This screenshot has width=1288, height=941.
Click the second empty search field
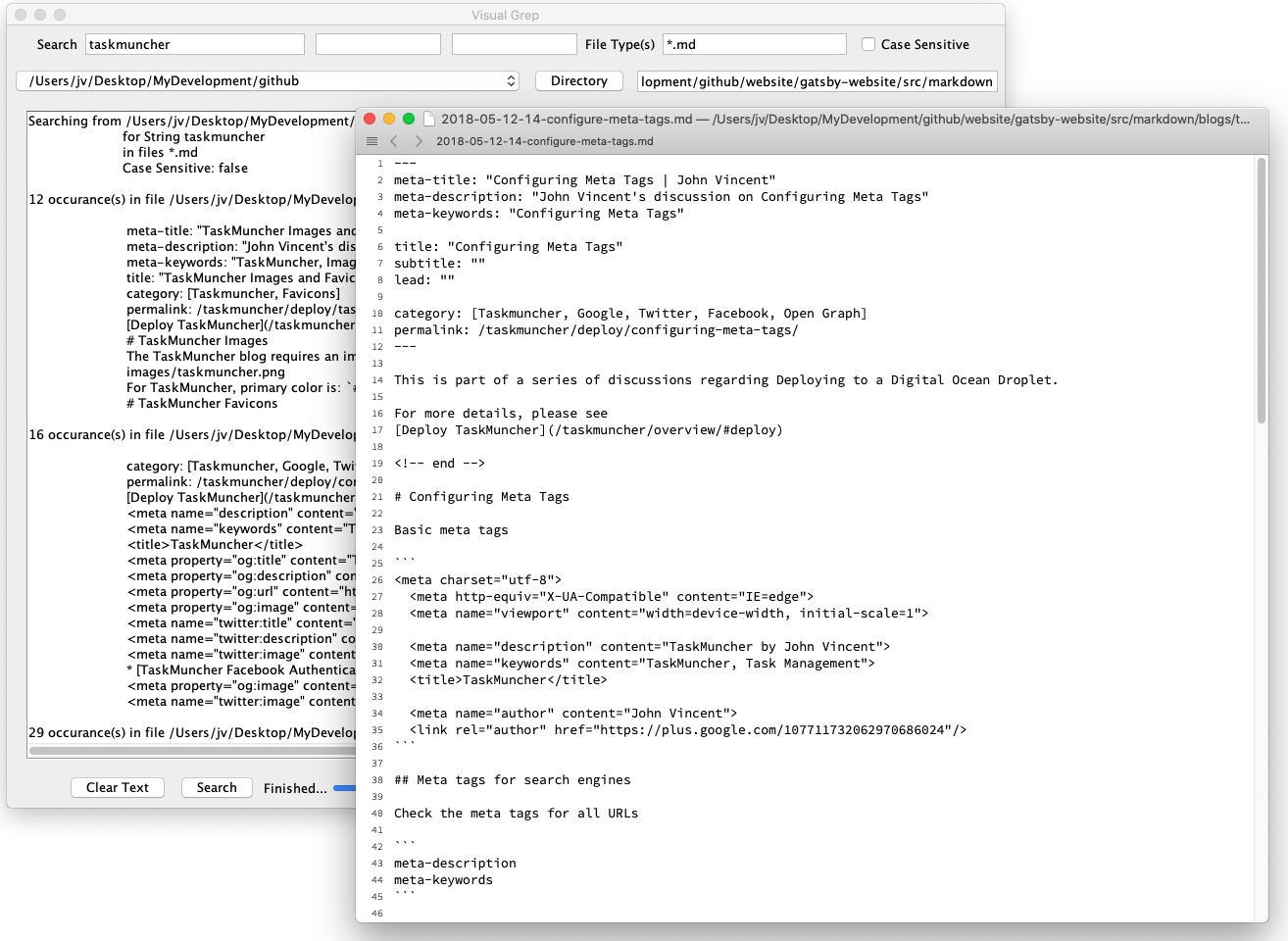378,44
